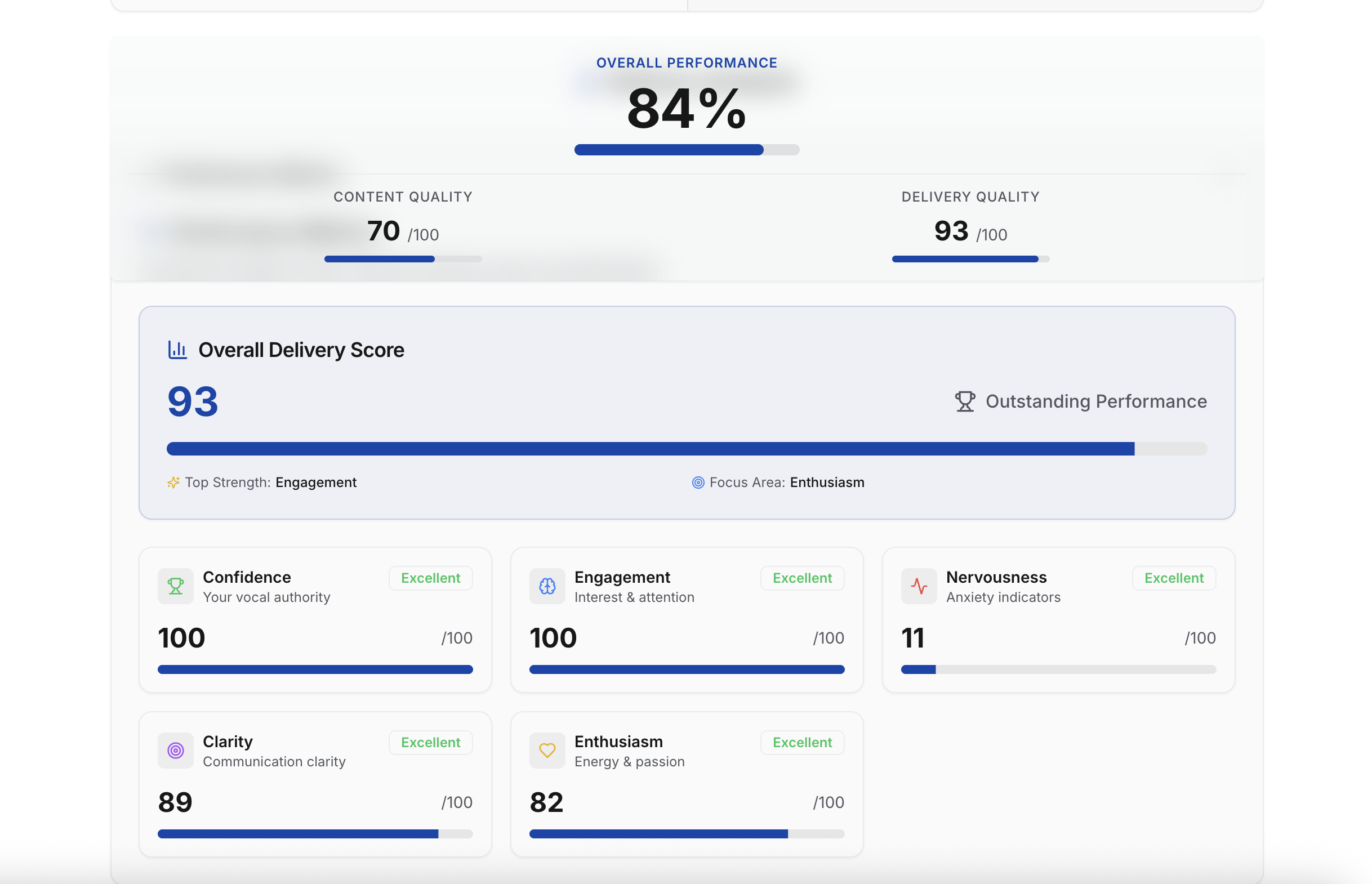The height and width of the screenshot is (884, 1372).
Task: Click the sparkle icon beside Top Strength
Action: coord(172,483)
